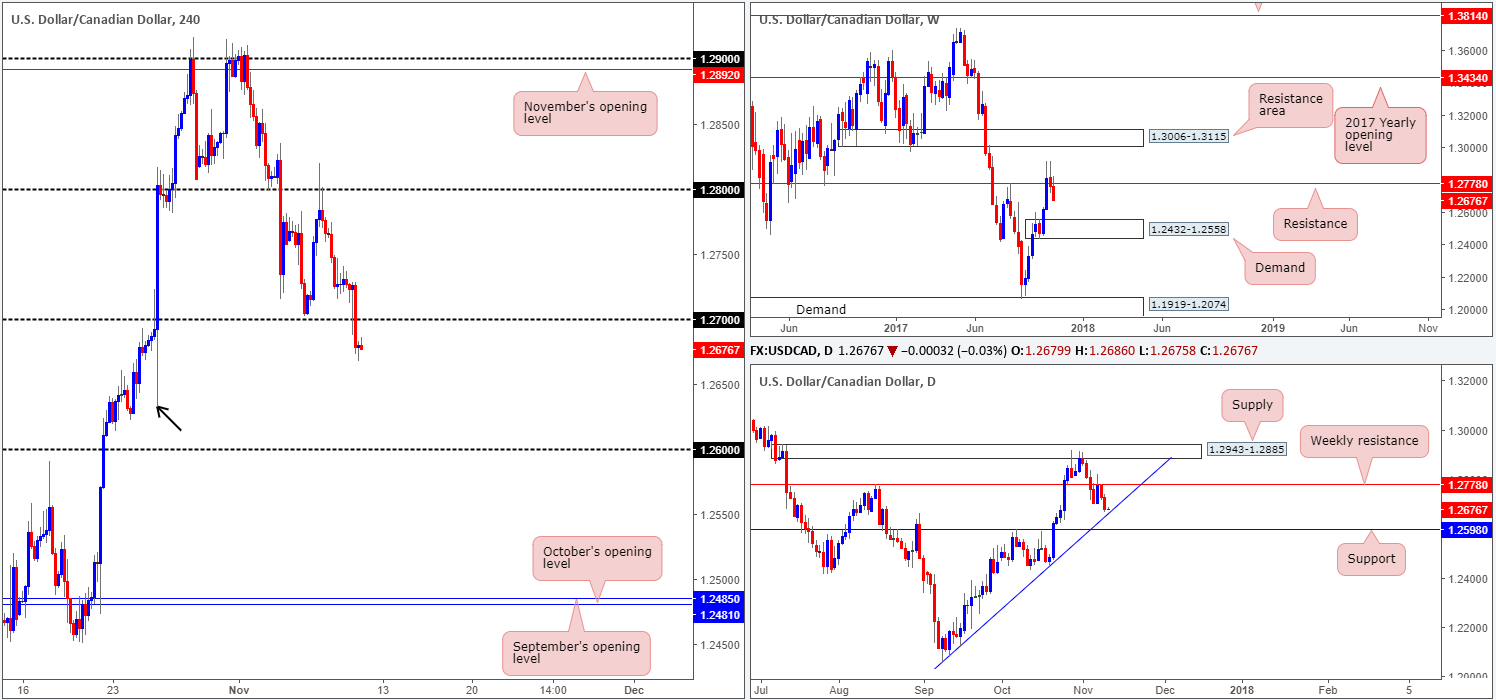
Task: Select the 1.1919-1.2074 zone label
Action: click(x=1189, y=305)
